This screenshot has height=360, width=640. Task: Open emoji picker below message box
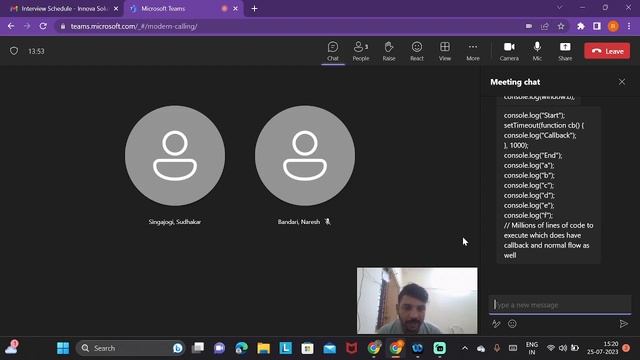(512, 324)
